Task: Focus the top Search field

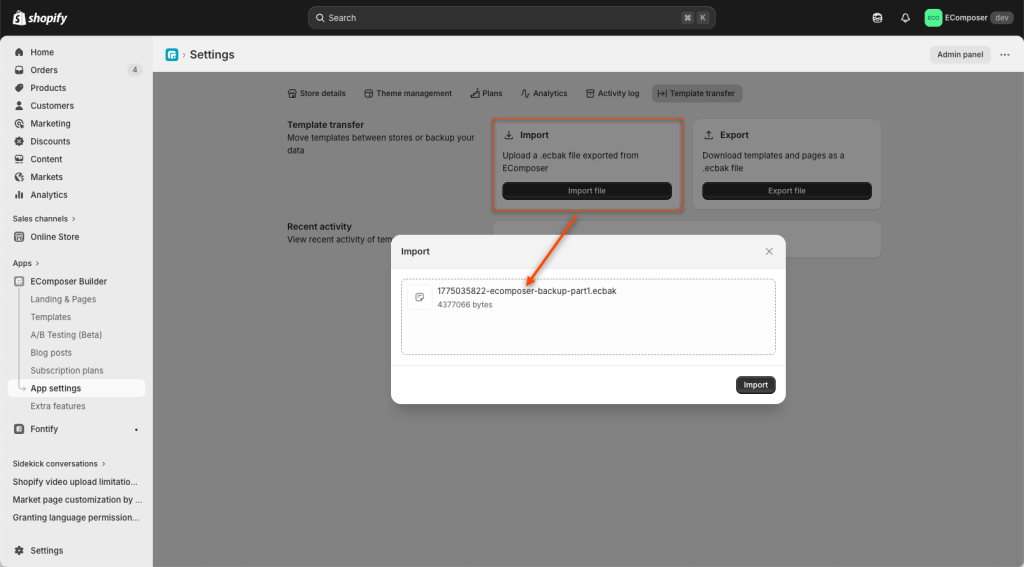Action: [511, 18]
